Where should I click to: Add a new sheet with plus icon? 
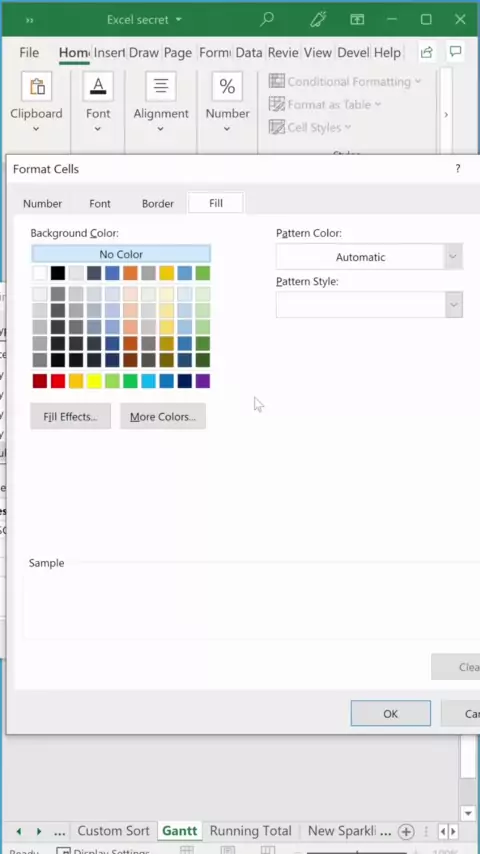tap(405, 832)
